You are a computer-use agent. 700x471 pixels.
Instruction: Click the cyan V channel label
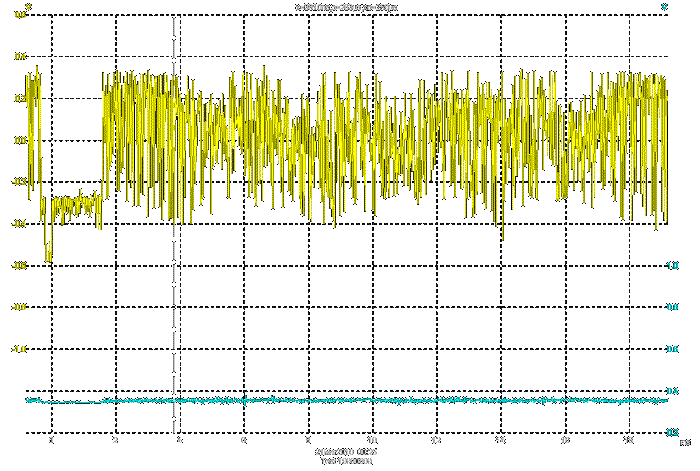click(x=664, y=7)
